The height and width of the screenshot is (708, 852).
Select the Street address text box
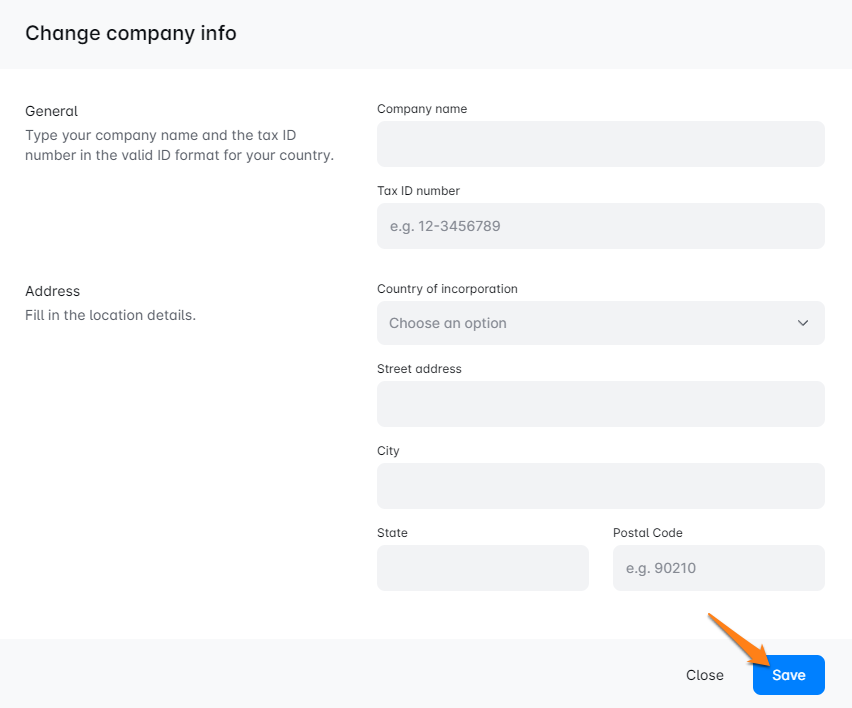click(x=600, y=404)
